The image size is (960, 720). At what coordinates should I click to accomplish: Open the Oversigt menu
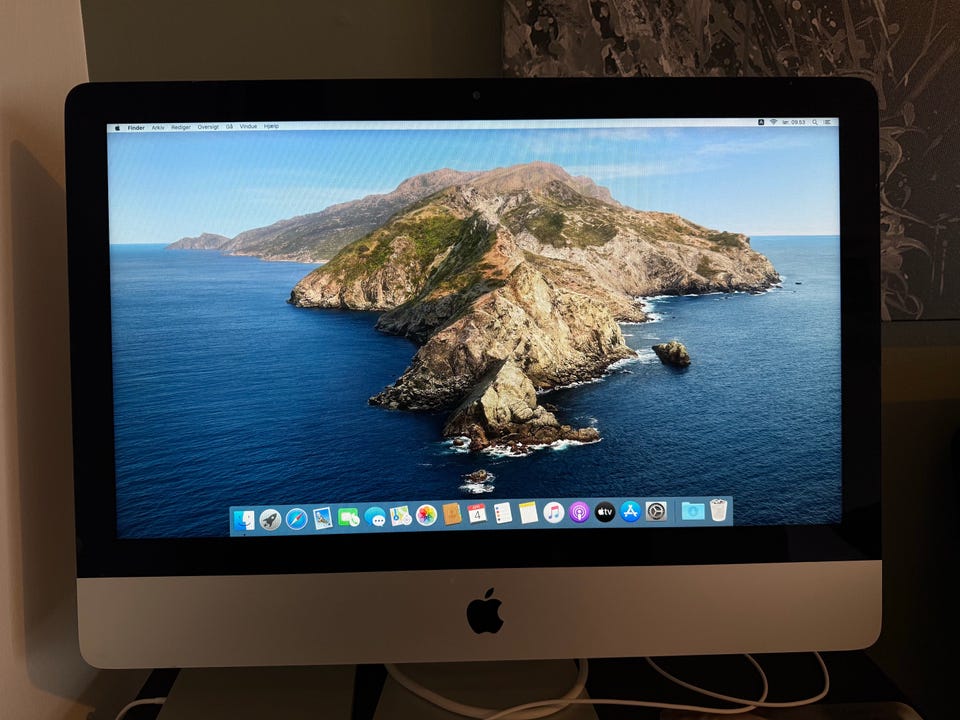pyautogui.click(x=208, y=127)
